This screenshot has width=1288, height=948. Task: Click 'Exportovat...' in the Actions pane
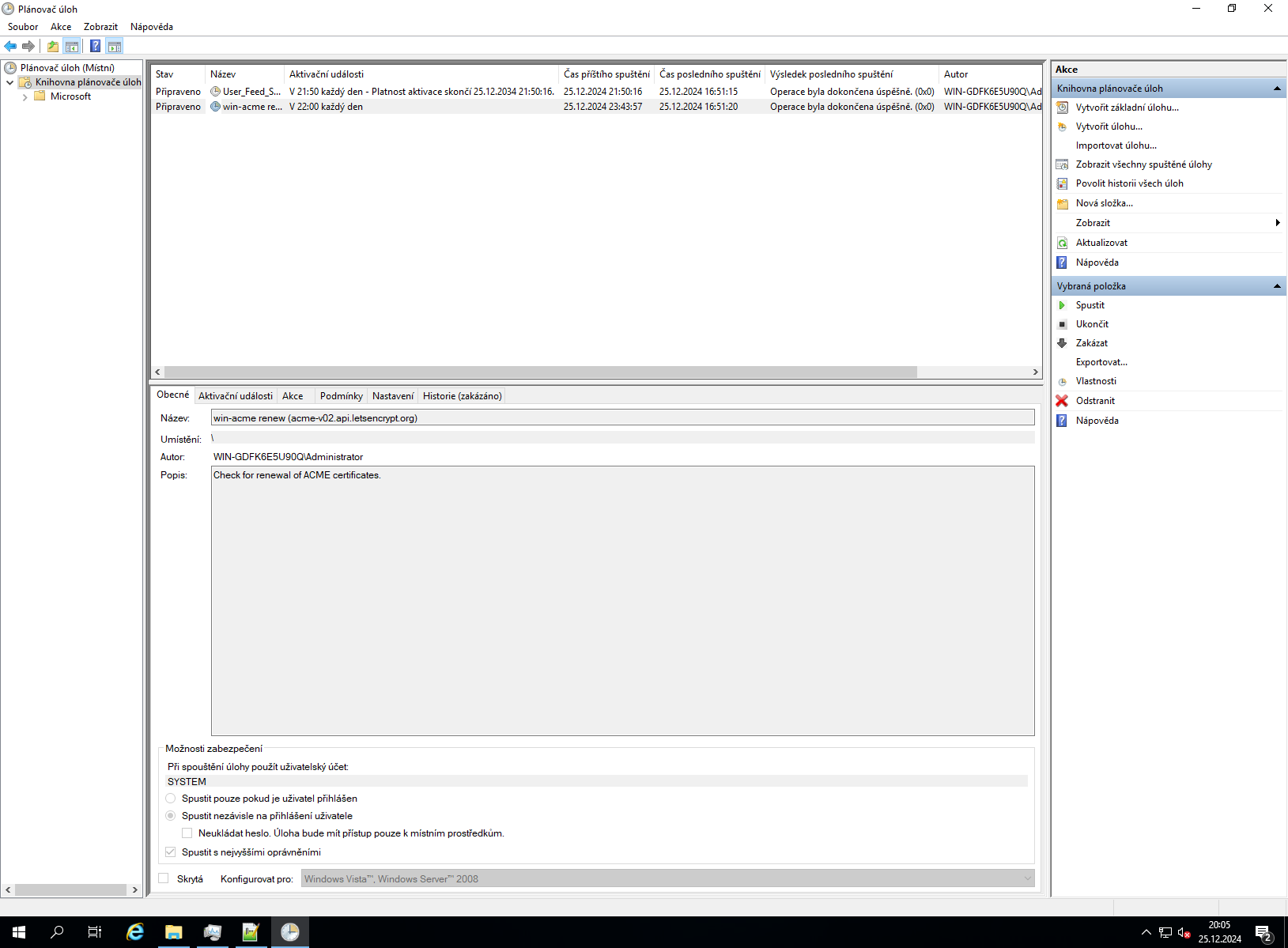[1101, 361]
